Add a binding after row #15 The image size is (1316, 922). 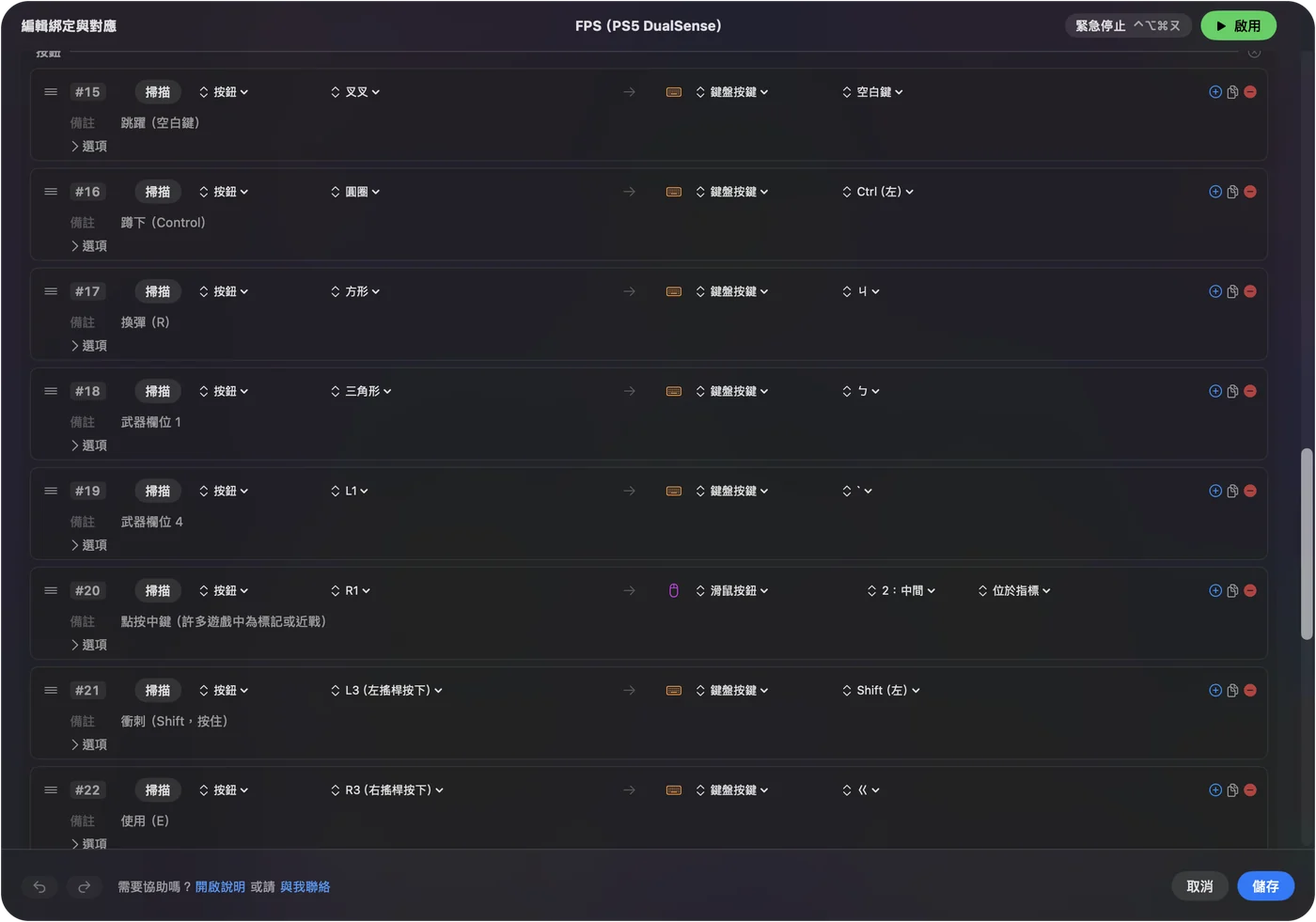pos(1215,92)
